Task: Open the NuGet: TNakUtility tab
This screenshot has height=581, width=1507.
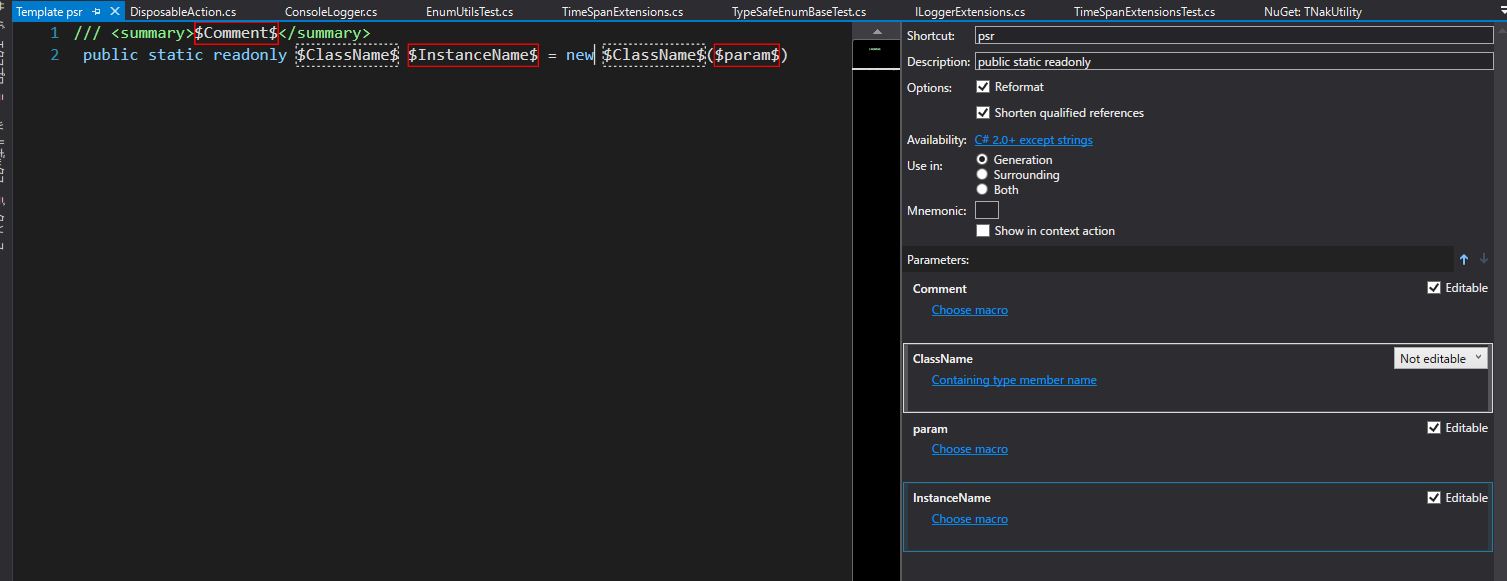Action: pyautogui.click(x=1312, y=12)
